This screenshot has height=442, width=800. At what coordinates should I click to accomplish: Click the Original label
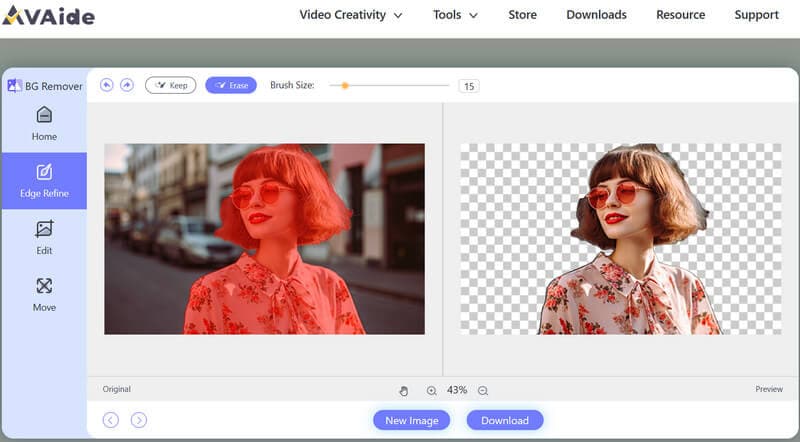pos(117,389)
